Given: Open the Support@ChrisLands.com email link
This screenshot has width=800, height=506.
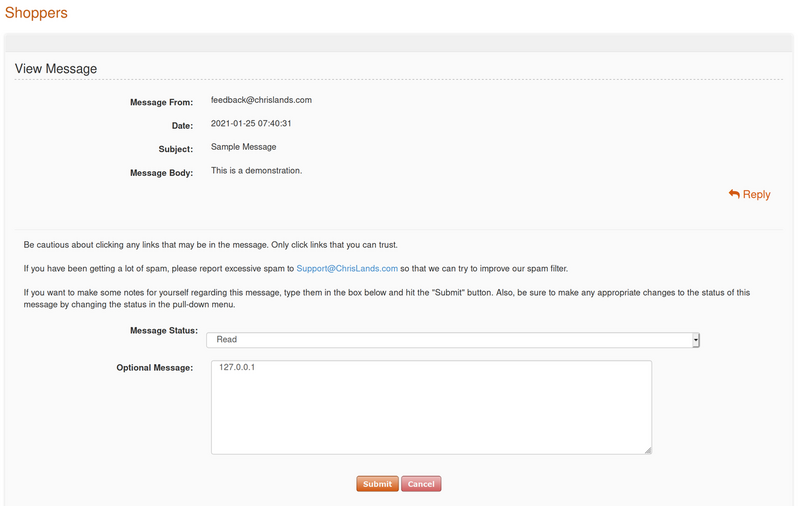Looking at the screenshot, I should pos(347,268).
